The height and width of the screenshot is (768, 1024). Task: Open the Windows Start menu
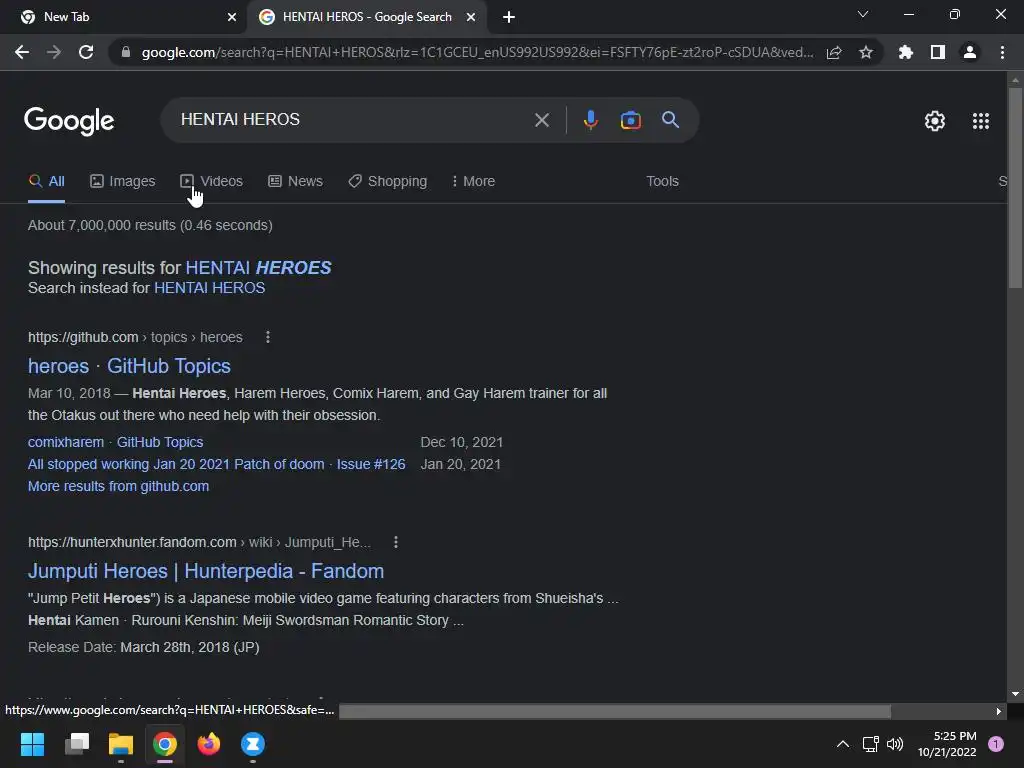click(x=32, y=744)
